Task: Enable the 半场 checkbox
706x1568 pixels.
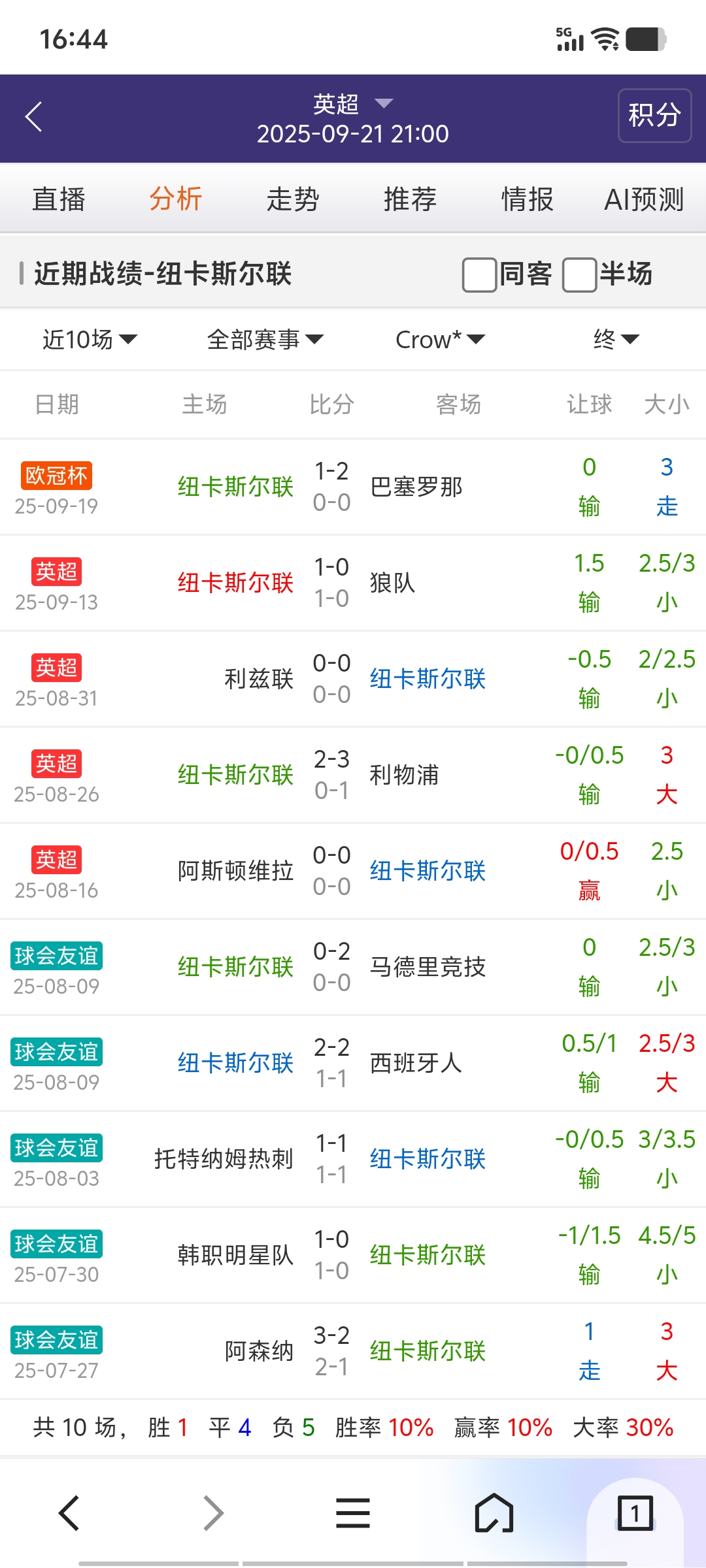Action: (x=580, y=274)
